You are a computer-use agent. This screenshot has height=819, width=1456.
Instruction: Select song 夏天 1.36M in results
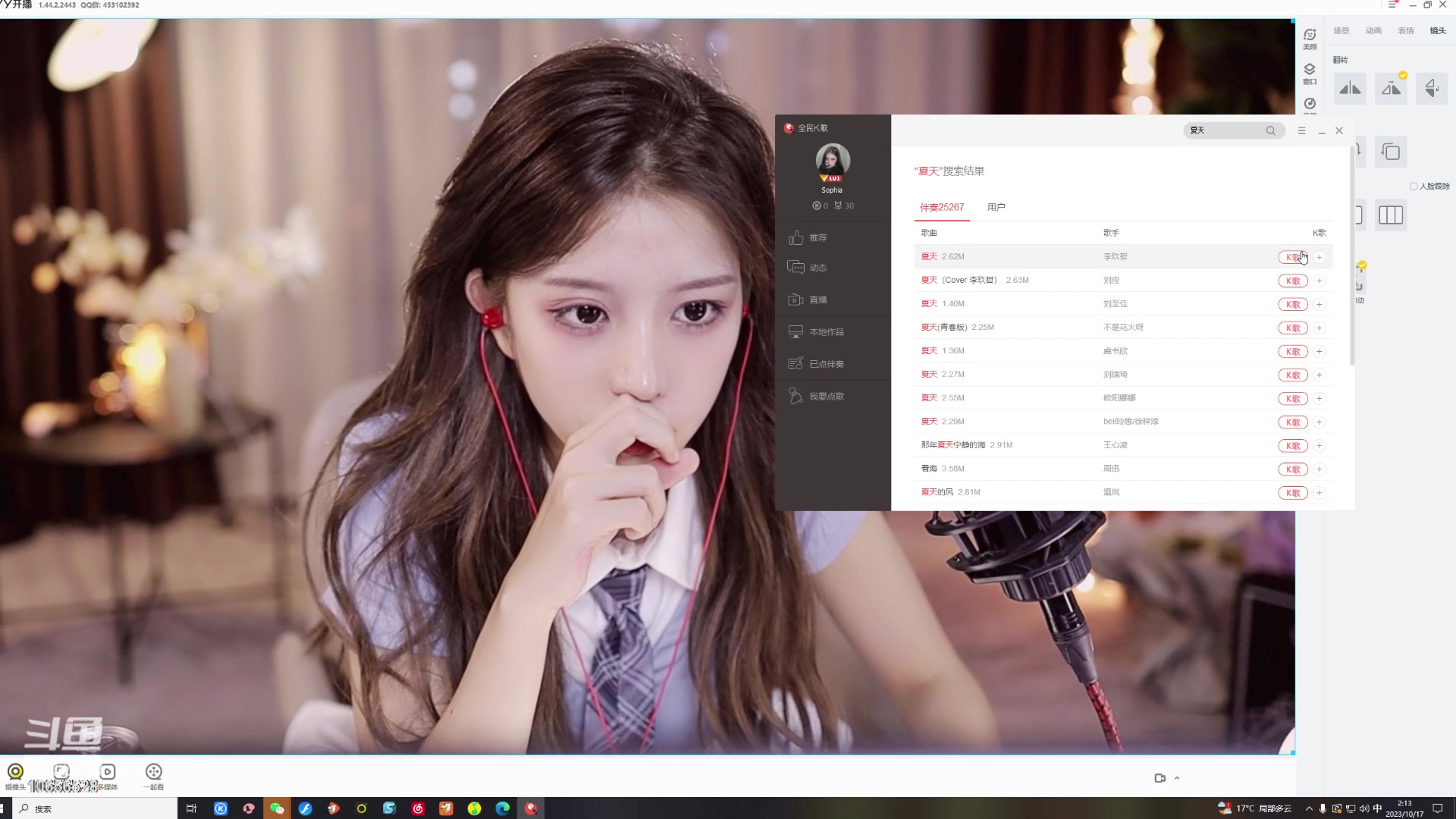[1123, 351]
